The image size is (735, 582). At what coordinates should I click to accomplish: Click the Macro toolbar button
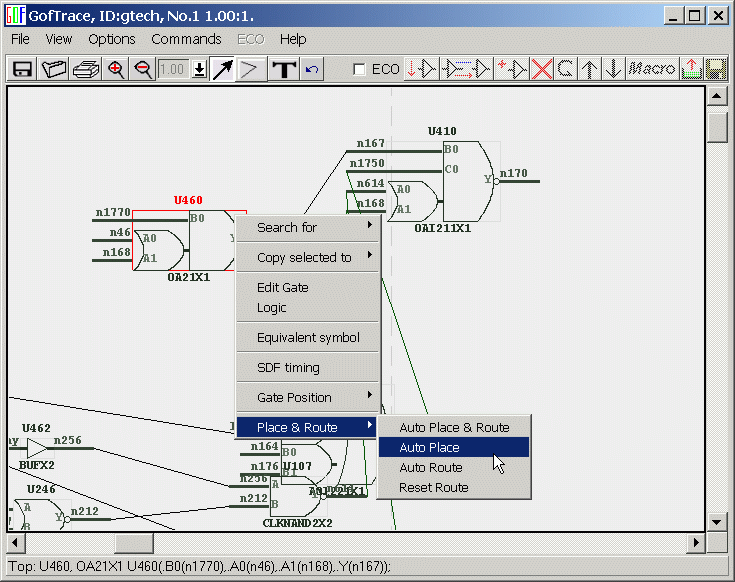tap(652, 69)
